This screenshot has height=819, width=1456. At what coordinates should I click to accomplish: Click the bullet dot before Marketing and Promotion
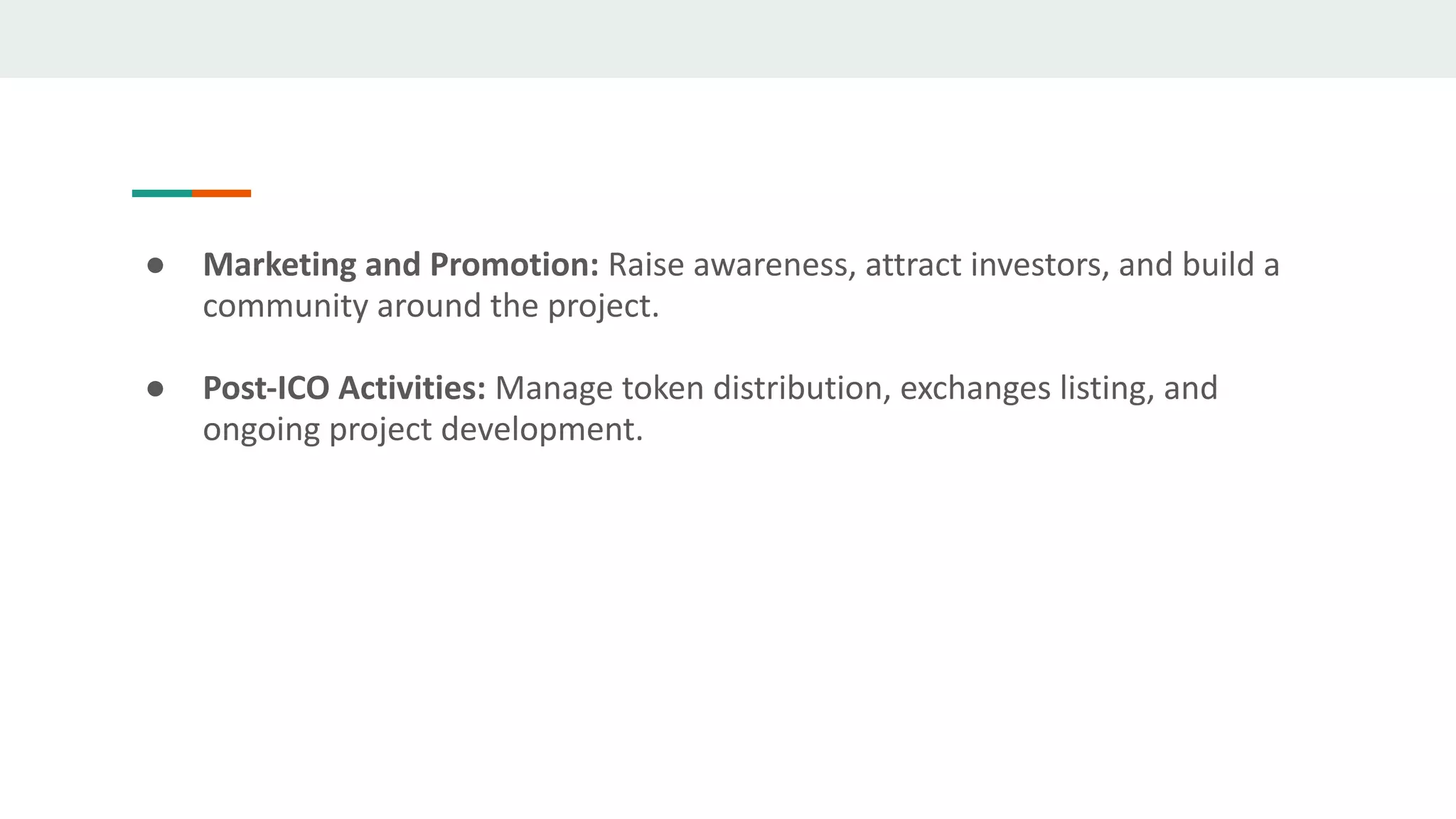[x=156, y=265]
